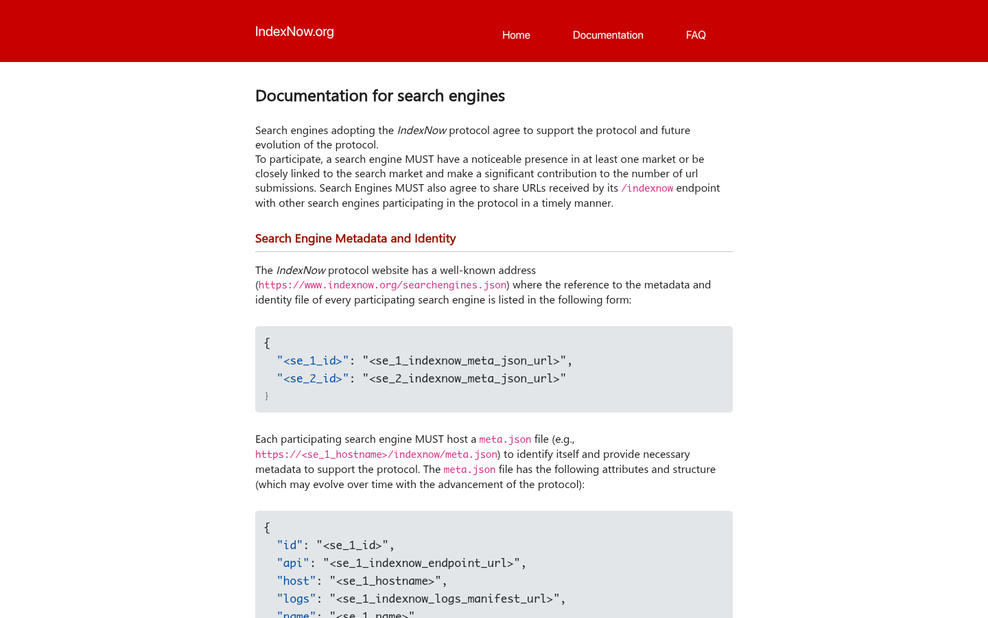Image resolution: width=988 pixels, height=618 pixels.
Task: Click the italic IndexNow word in the first paragraph
Action: click(422, 130)
